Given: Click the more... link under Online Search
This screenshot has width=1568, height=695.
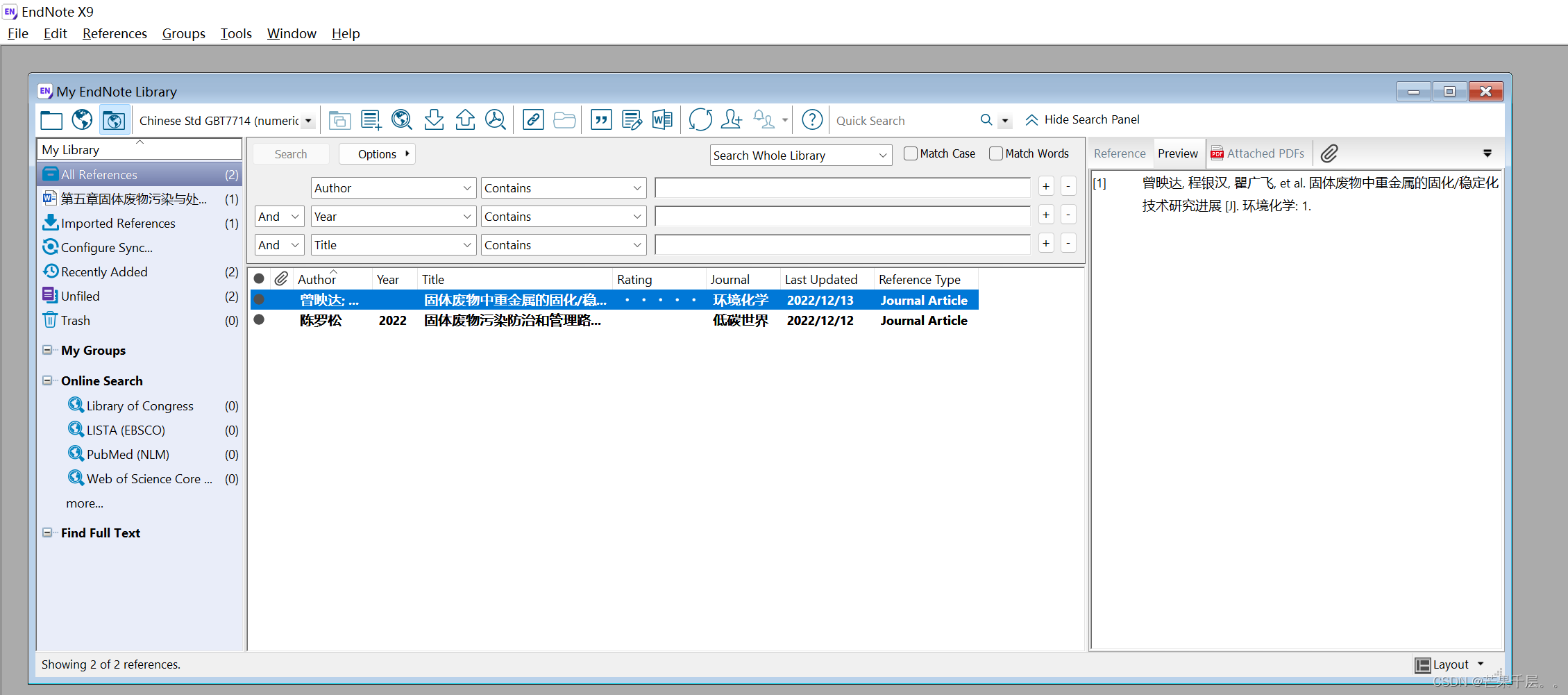Looking at the screenshot, I should click(85, 503).
